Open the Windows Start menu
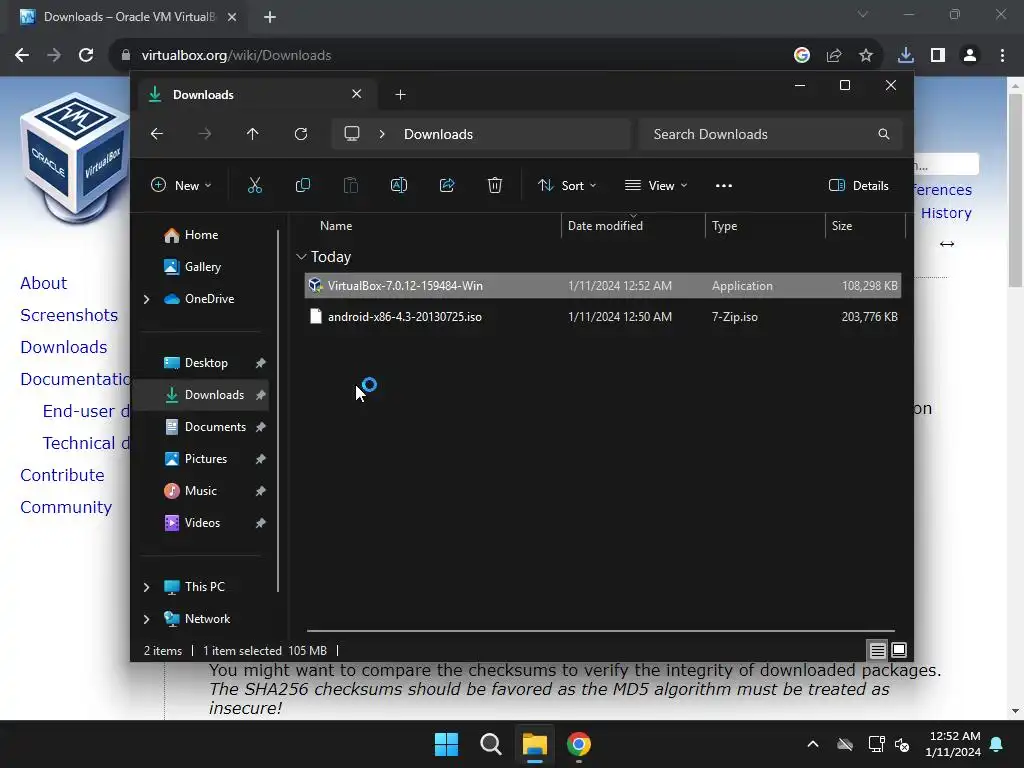 pos(447,744)
